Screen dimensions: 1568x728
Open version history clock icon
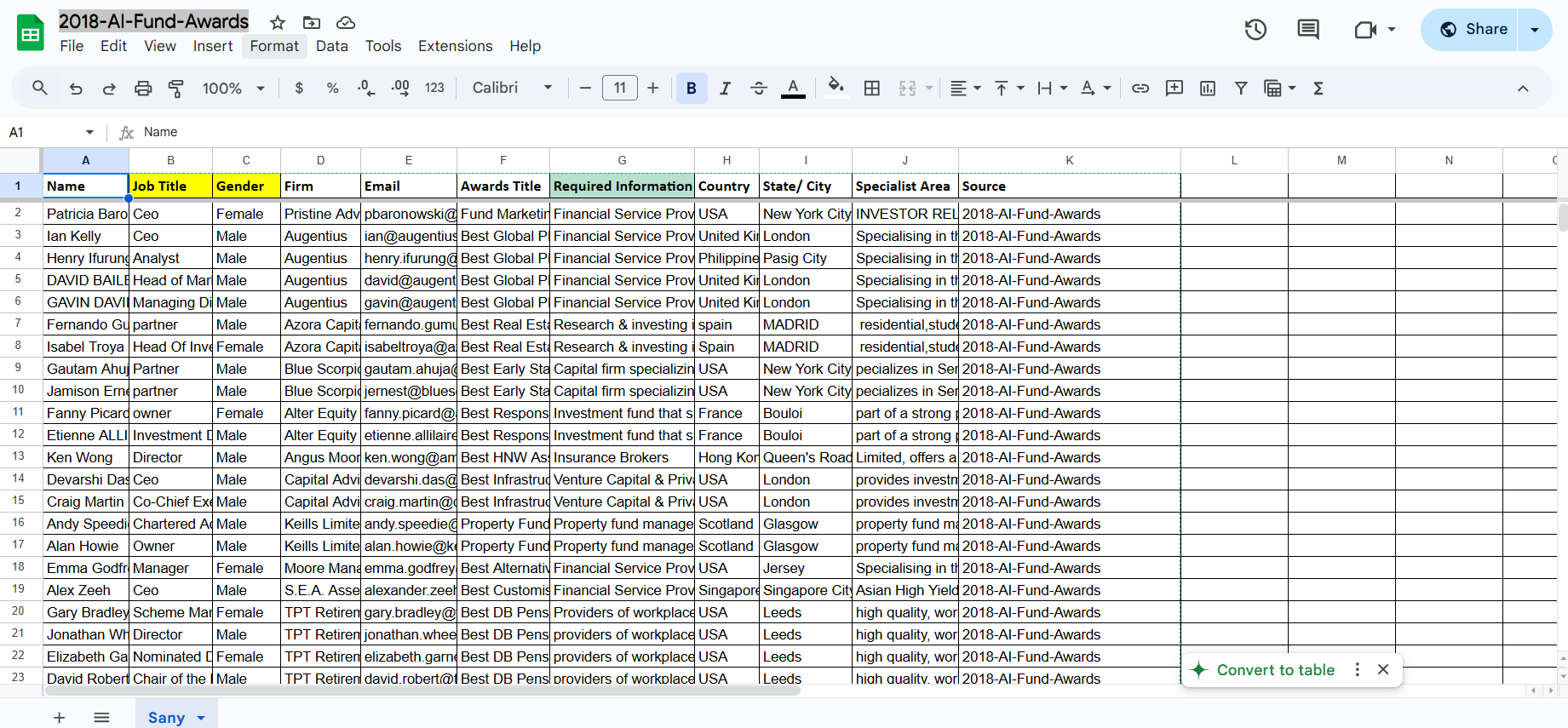1255,30
